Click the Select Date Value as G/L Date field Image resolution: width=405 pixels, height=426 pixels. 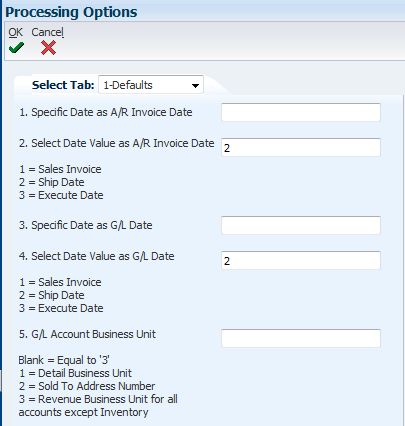pos(301,260)
